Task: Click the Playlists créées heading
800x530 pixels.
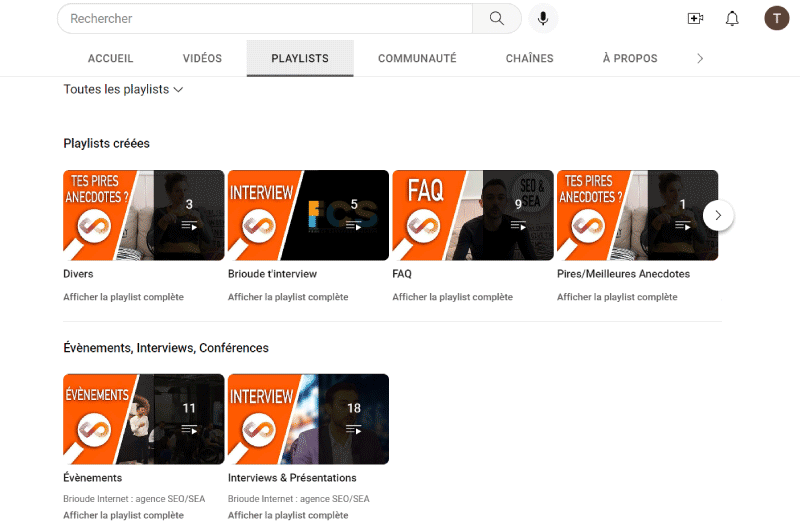Action: (107, 143)
